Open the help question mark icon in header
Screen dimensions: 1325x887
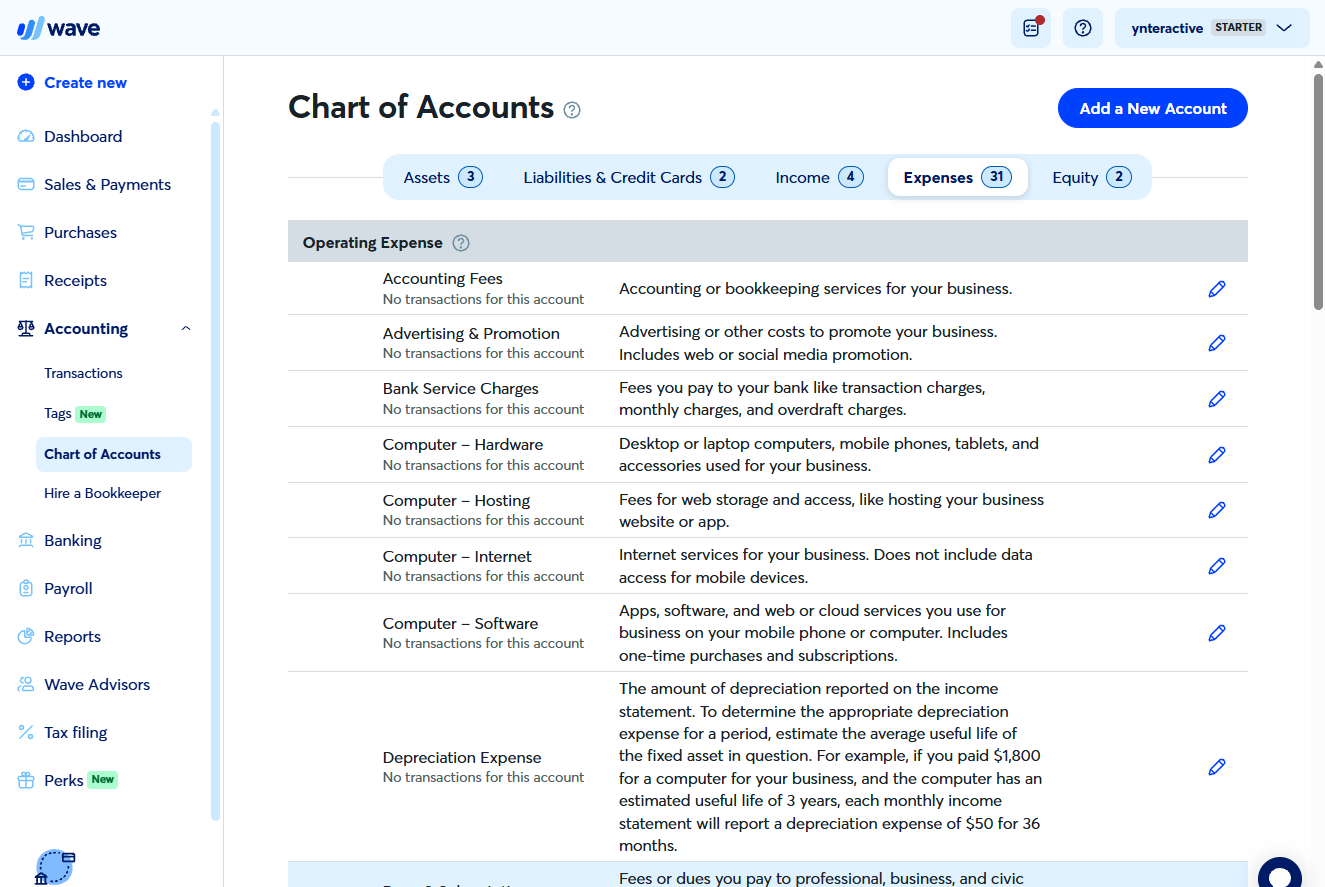pyautogui.click(x=1083, y=28)
